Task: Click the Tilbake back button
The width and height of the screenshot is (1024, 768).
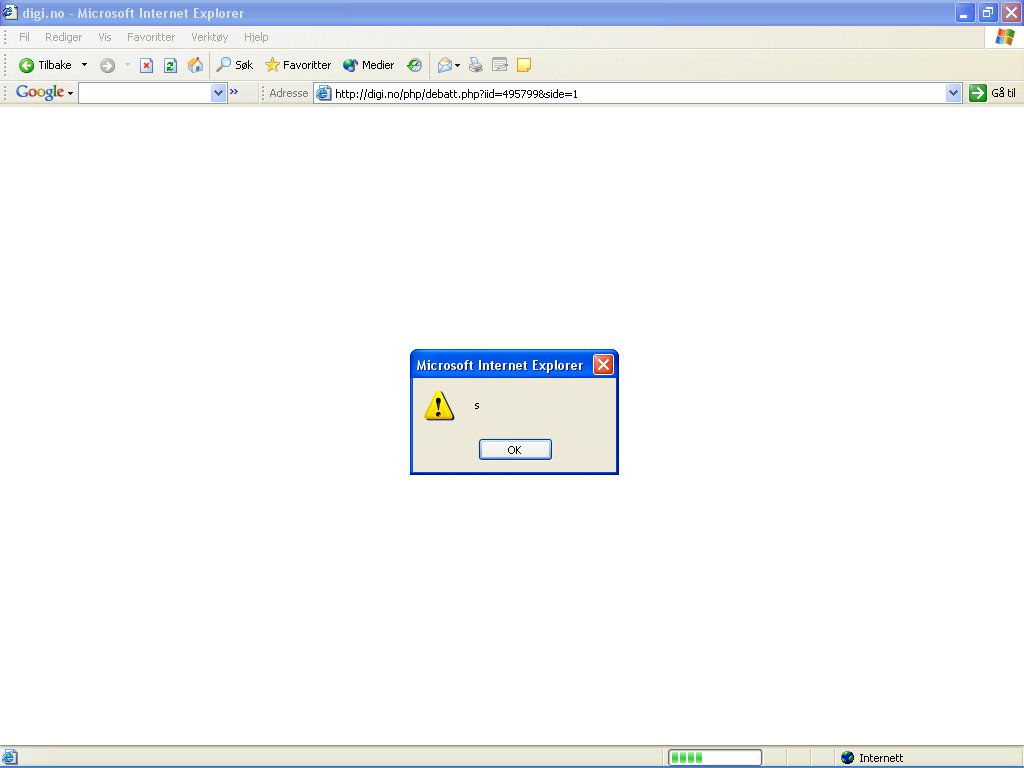Action: click(45, 65)
